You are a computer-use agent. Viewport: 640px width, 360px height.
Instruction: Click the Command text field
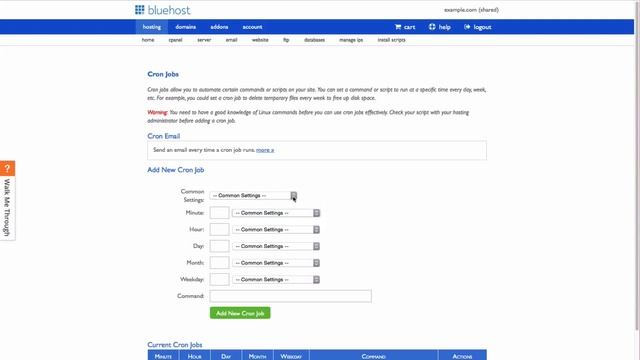[x=291, y=296]
